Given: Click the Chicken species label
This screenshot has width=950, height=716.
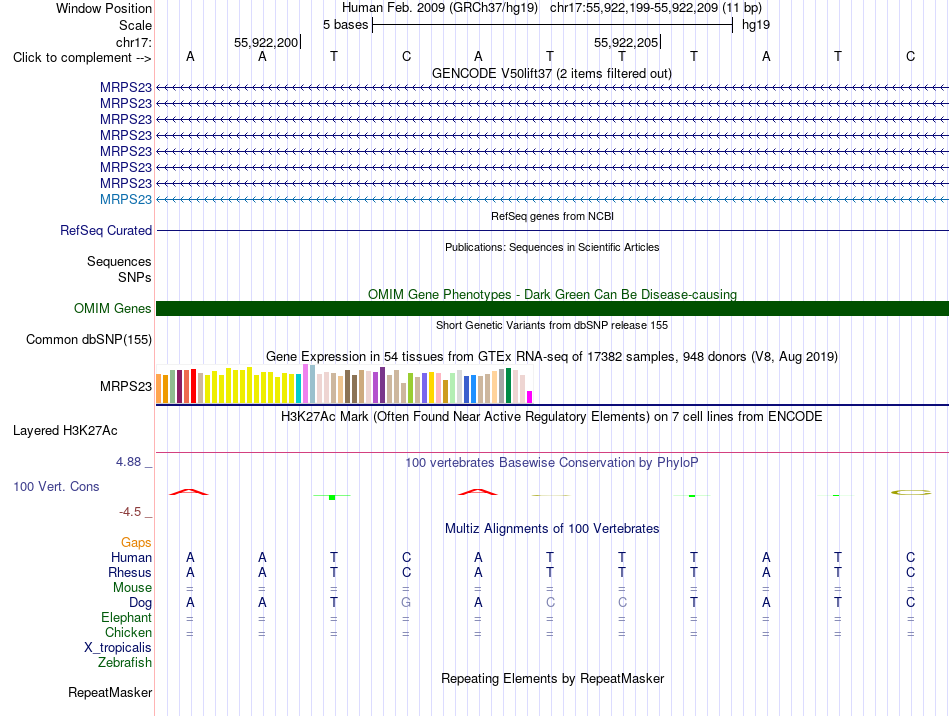Looking at the screenshot, I should [x=128, y=632].
